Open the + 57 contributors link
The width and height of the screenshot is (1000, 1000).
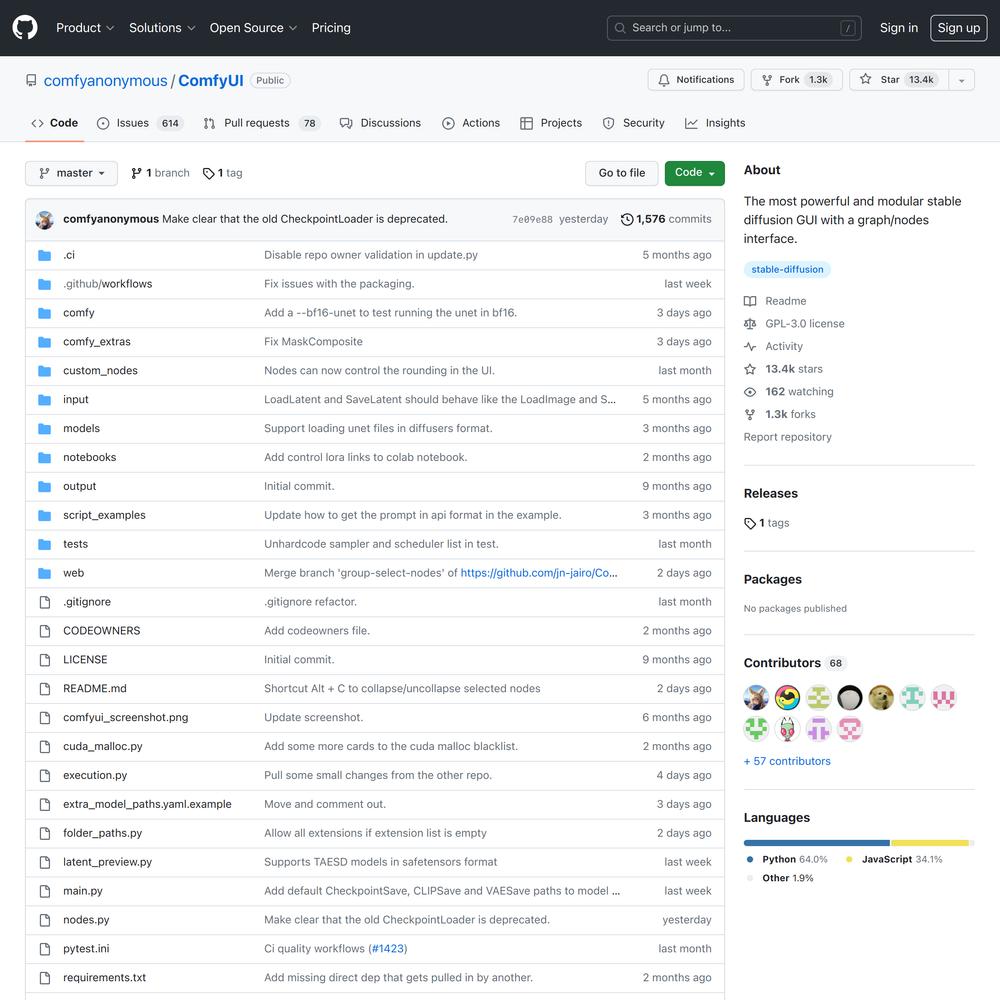pos(787,761)
